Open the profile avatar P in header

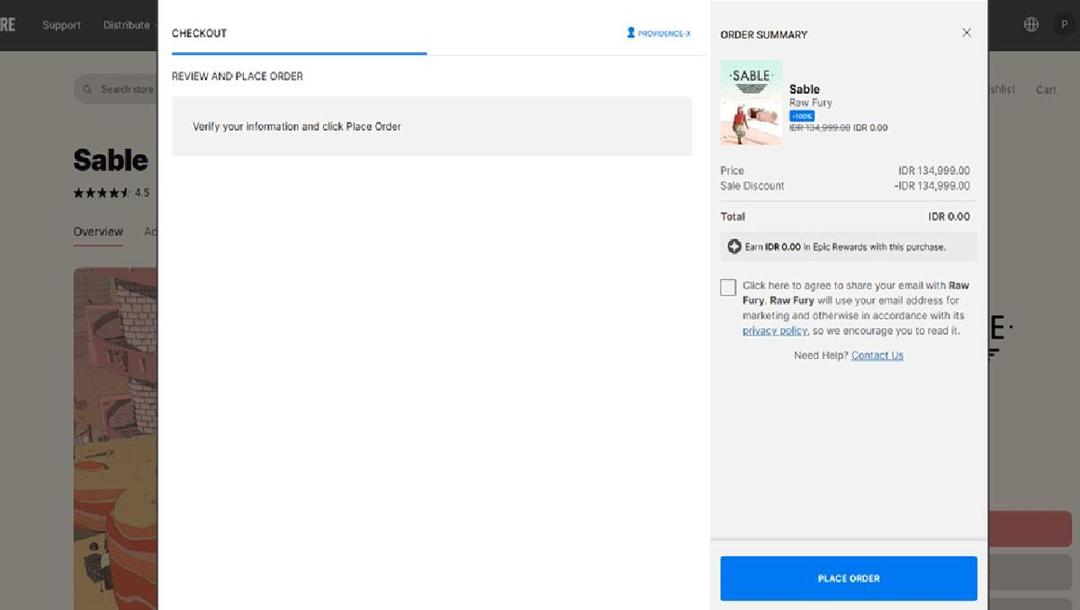[1064, 24]
